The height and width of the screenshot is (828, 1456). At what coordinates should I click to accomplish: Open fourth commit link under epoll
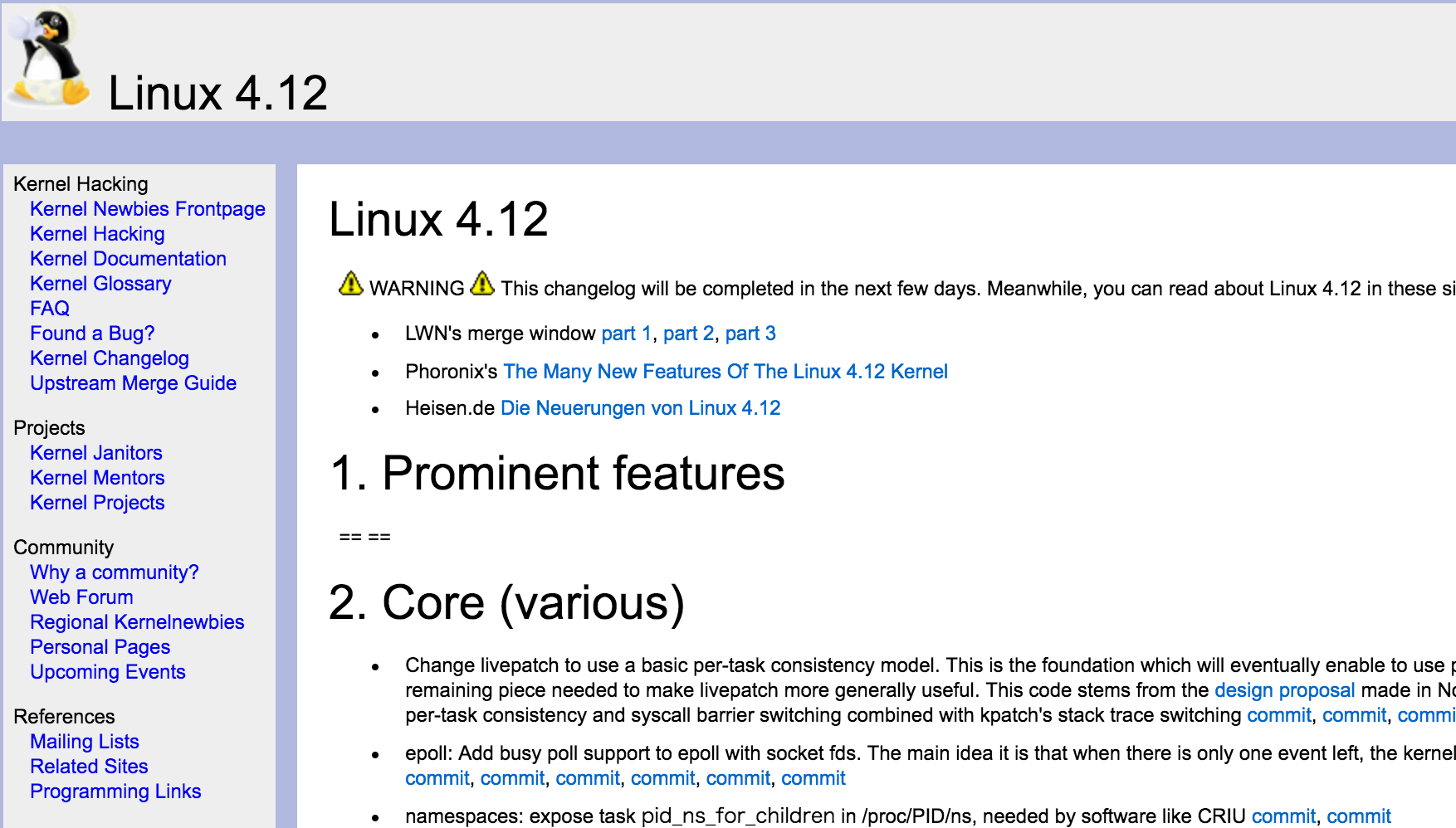click(663, 778)
